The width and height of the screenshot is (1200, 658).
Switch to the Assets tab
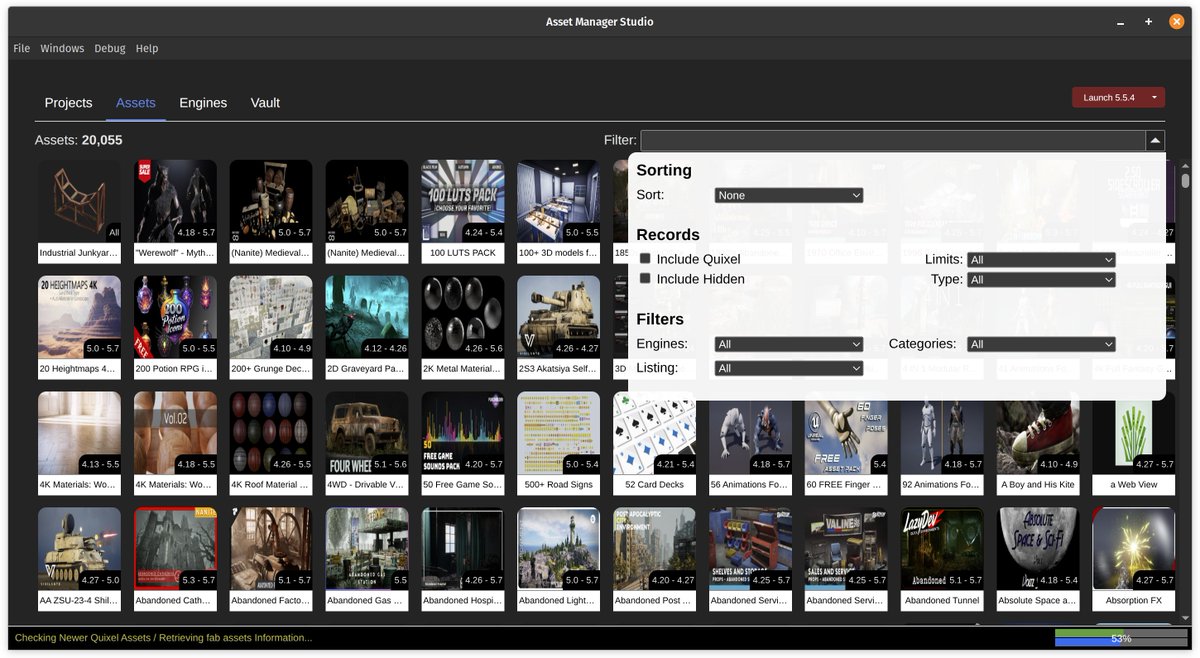[x=136, y=103]
